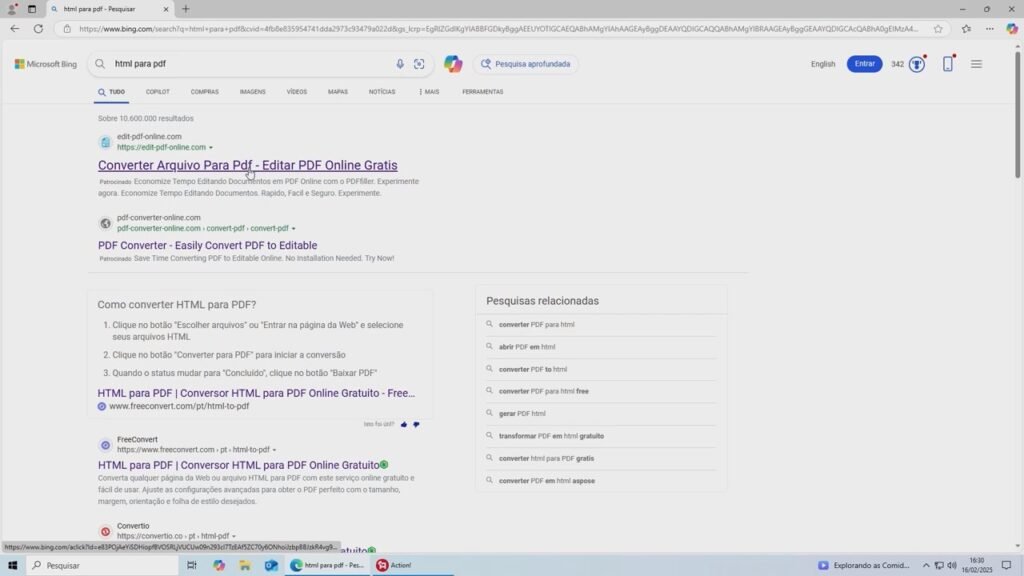Switch to the IMAGENS tab
Screen dimensions: 1024x576
252,92
